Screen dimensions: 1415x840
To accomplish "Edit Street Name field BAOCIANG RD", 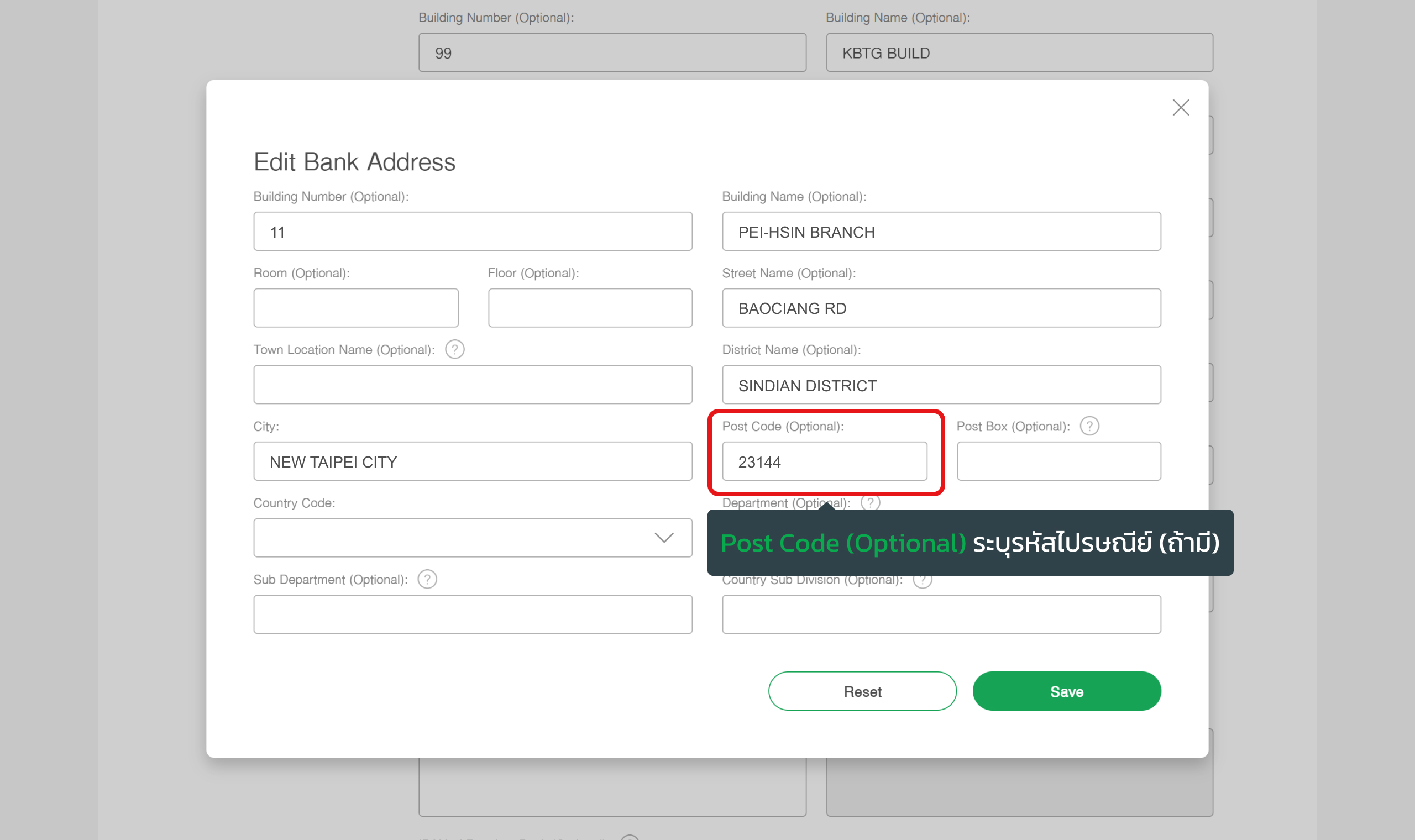I will click(x=941, y=307).
